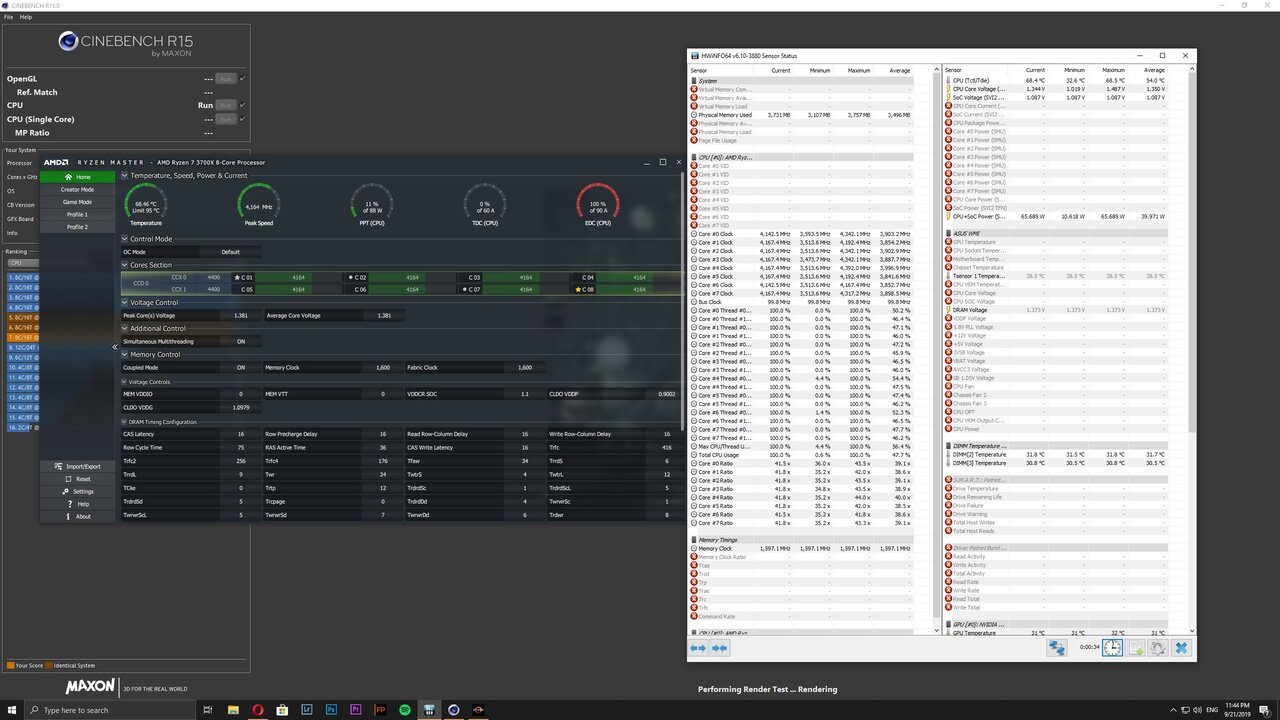Image resolution: width=1280 pixels, height=720 pixels.
Task: Open the About entry in Ryzen Master
Action: [x=77, y=516]
